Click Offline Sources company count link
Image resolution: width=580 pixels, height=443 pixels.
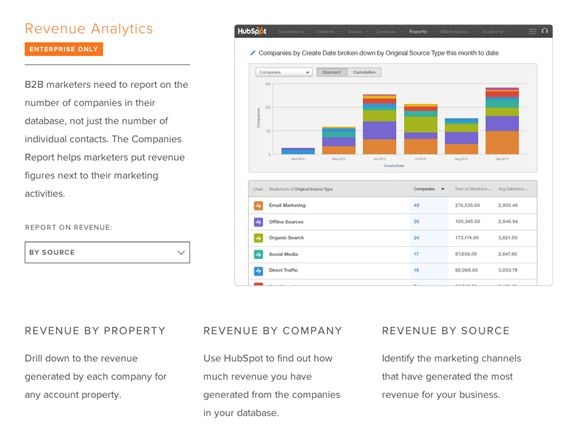(x=416, y=222)
